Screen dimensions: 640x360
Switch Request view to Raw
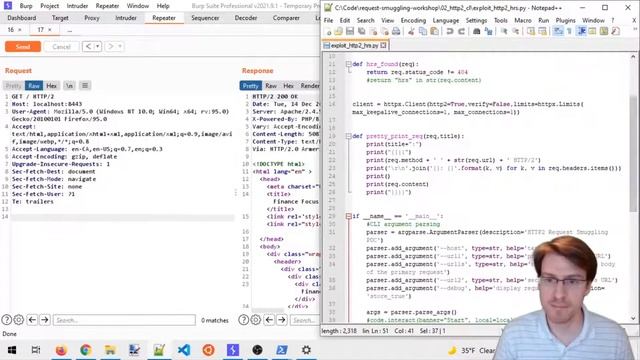pyautogui.click(x=34, y=86)
